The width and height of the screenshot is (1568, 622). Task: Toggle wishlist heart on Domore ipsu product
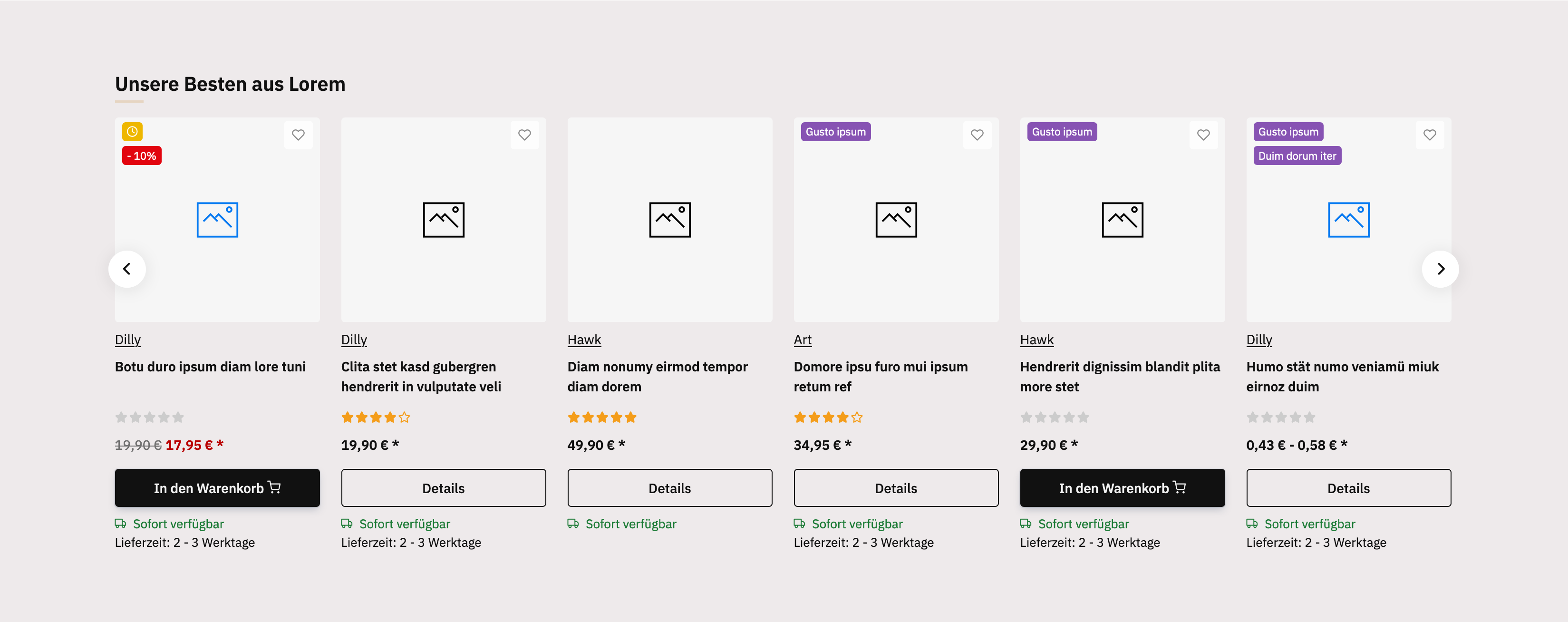(x=977, y=135)
